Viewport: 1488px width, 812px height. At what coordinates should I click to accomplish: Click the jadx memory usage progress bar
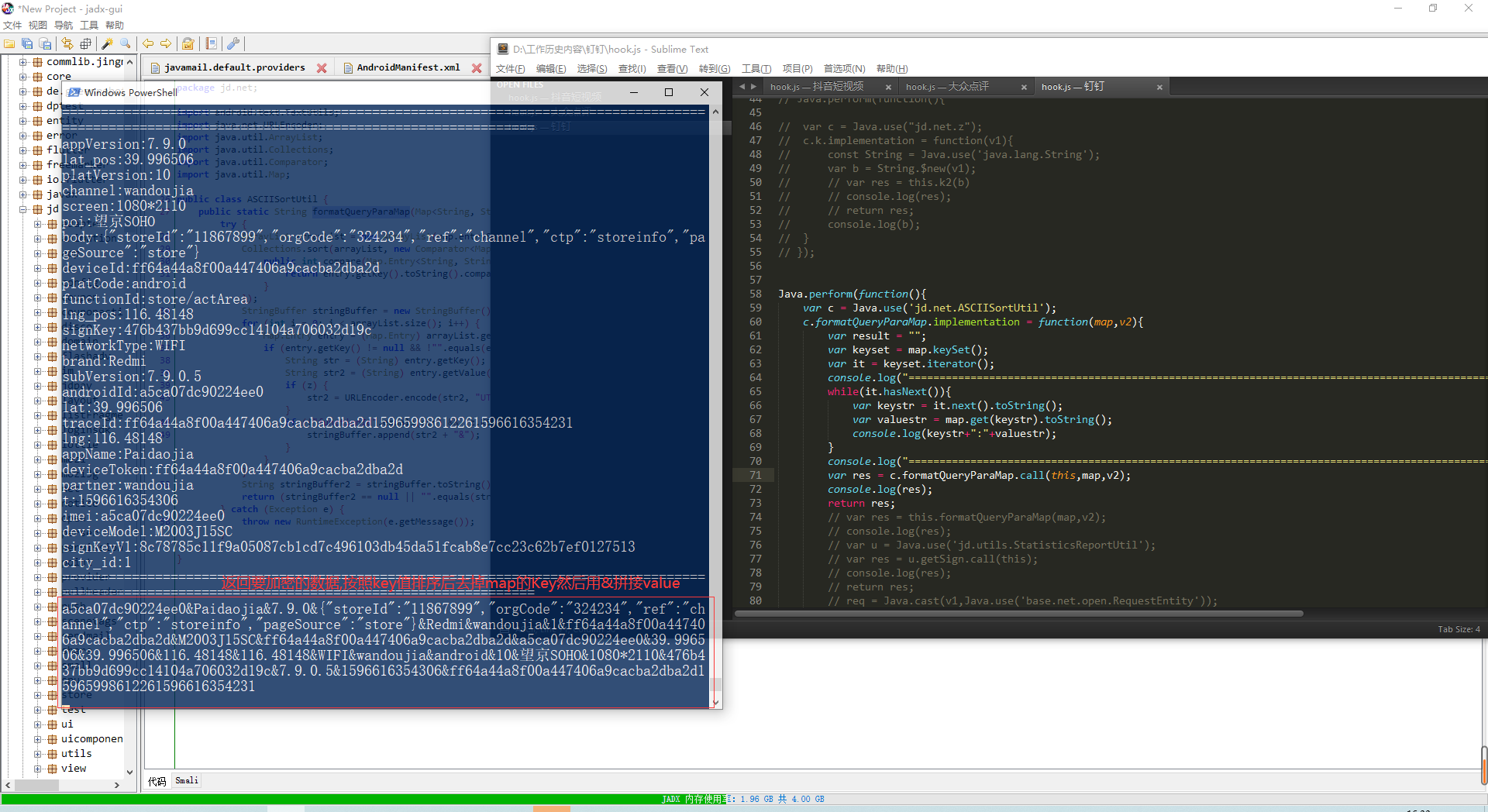(x=742, y=799)
